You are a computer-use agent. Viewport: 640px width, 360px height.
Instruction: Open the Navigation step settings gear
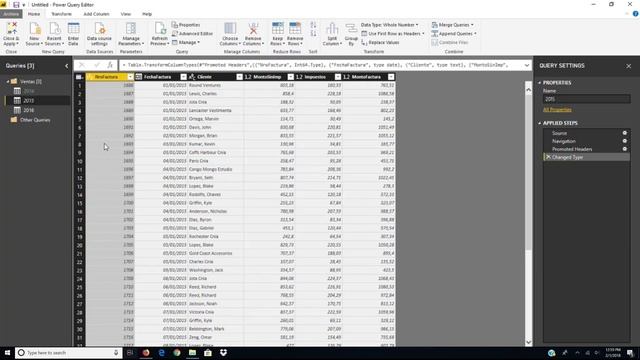(x=624, y=141)
